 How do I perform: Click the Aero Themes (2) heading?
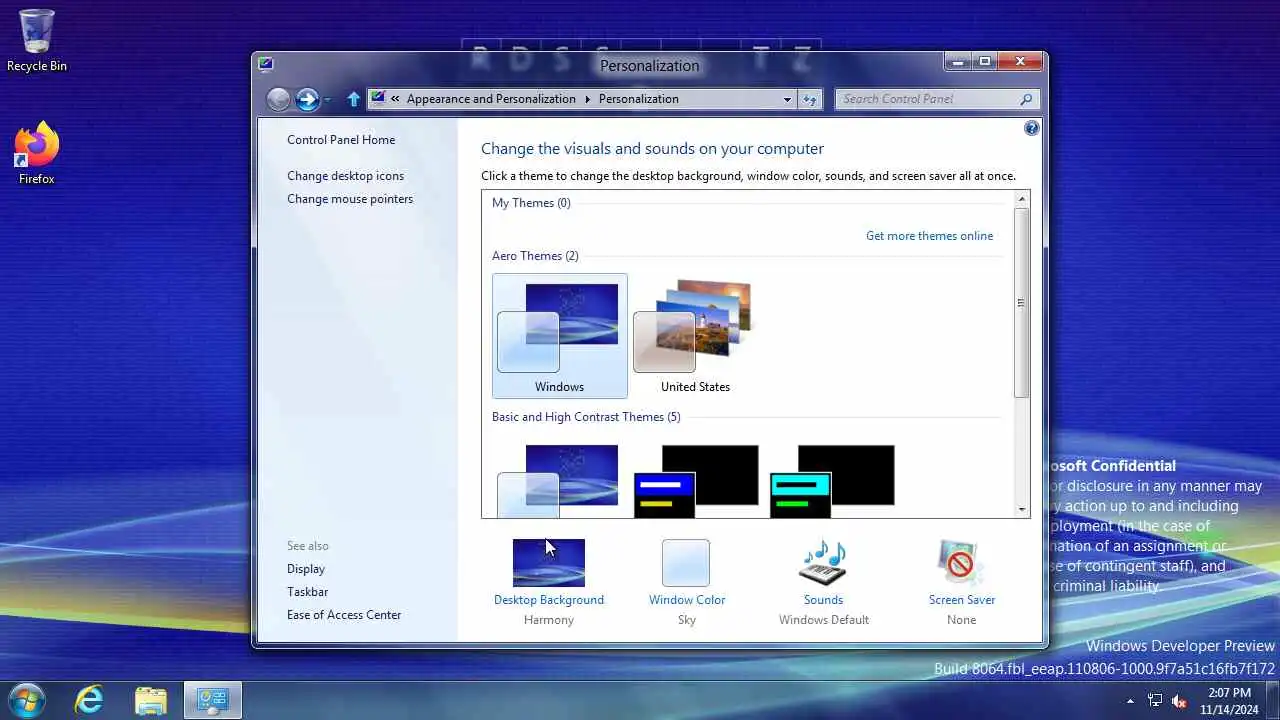coord(535,256)
